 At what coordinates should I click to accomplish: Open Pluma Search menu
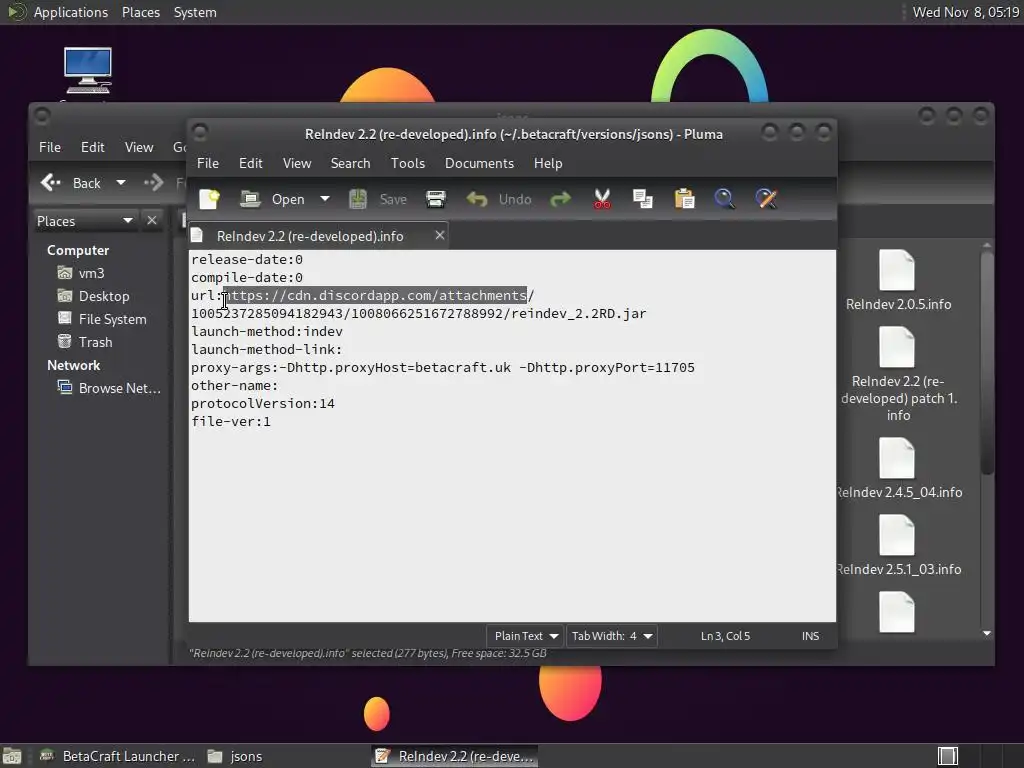point(350,163)
